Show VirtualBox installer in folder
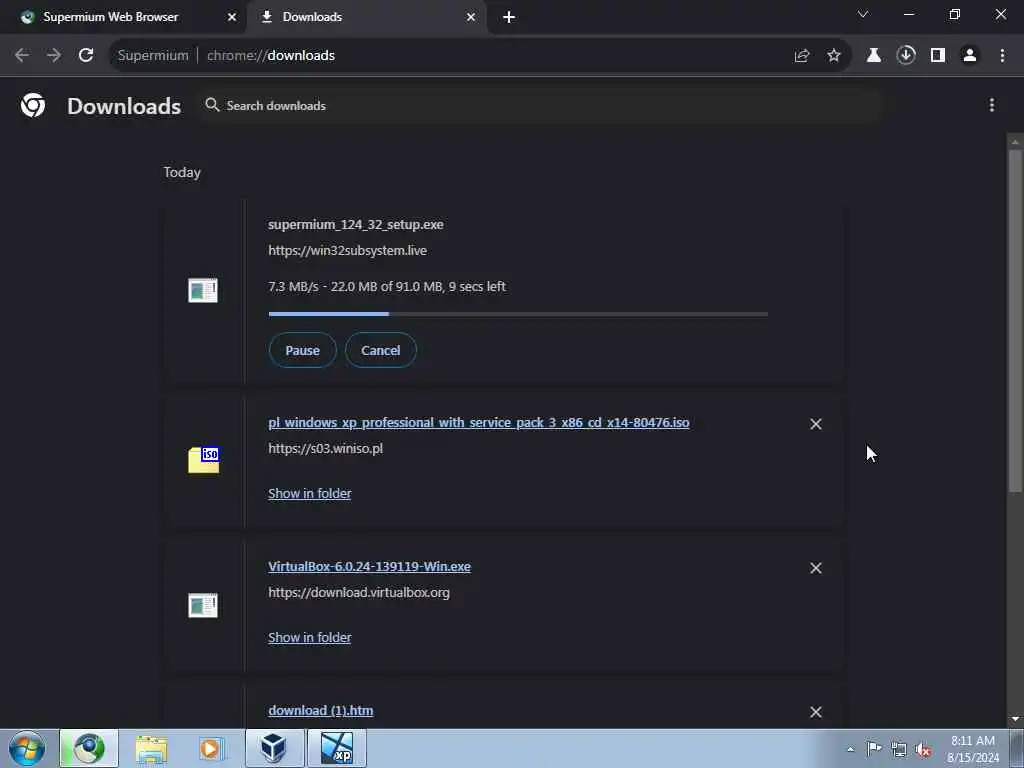The image size is (1024, 768). 310,637
